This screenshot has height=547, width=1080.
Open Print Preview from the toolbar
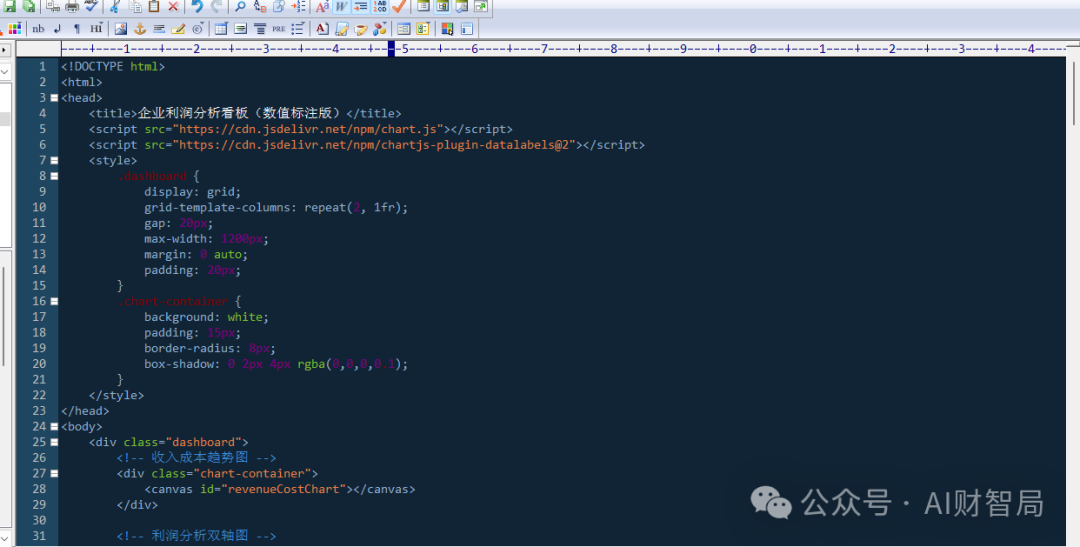pos(53,6)
